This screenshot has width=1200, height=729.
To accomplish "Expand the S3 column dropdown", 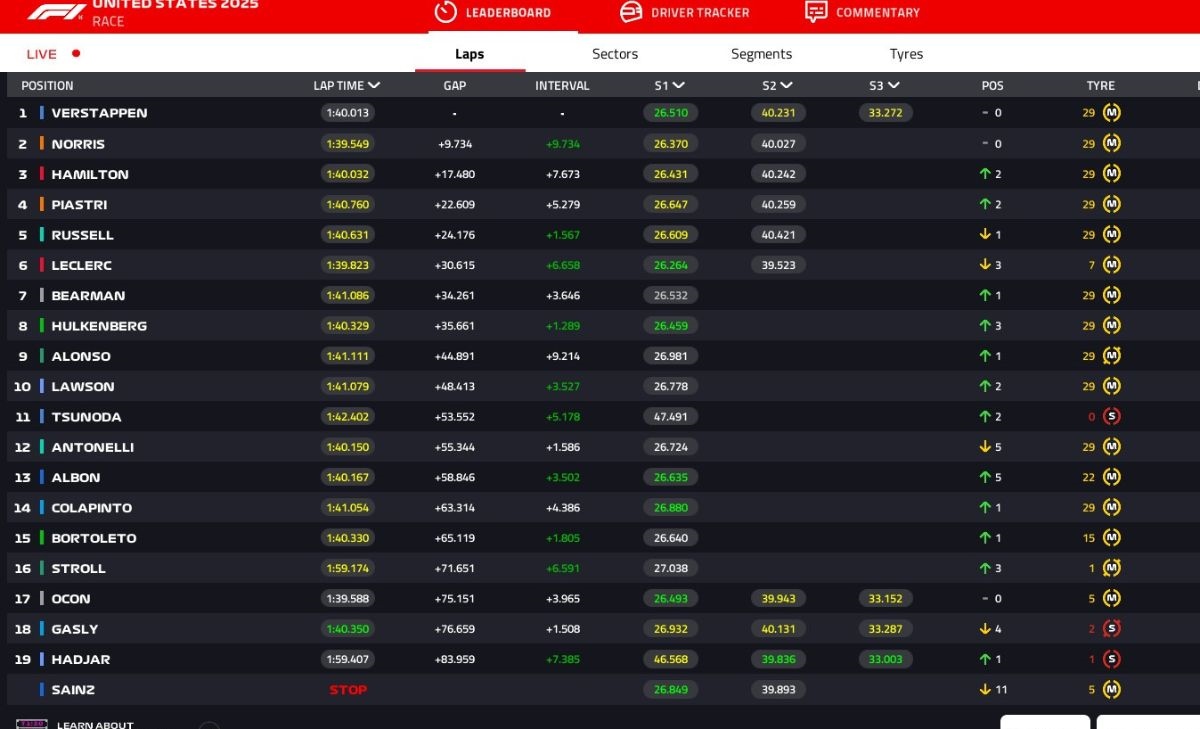I will (893, 86).
